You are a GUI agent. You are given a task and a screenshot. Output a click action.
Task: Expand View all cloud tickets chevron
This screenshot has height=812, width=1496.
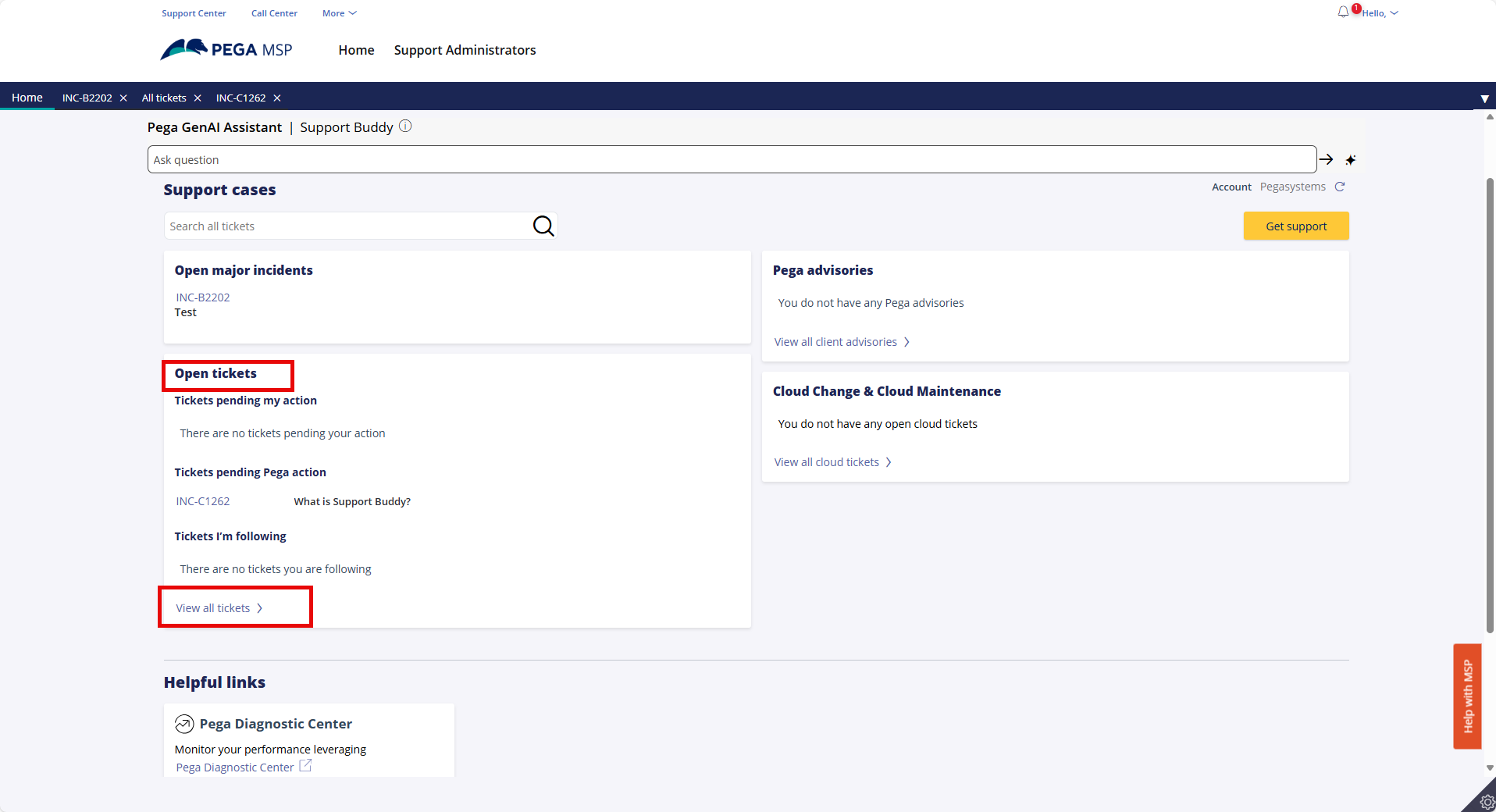(x=889, y=461)
